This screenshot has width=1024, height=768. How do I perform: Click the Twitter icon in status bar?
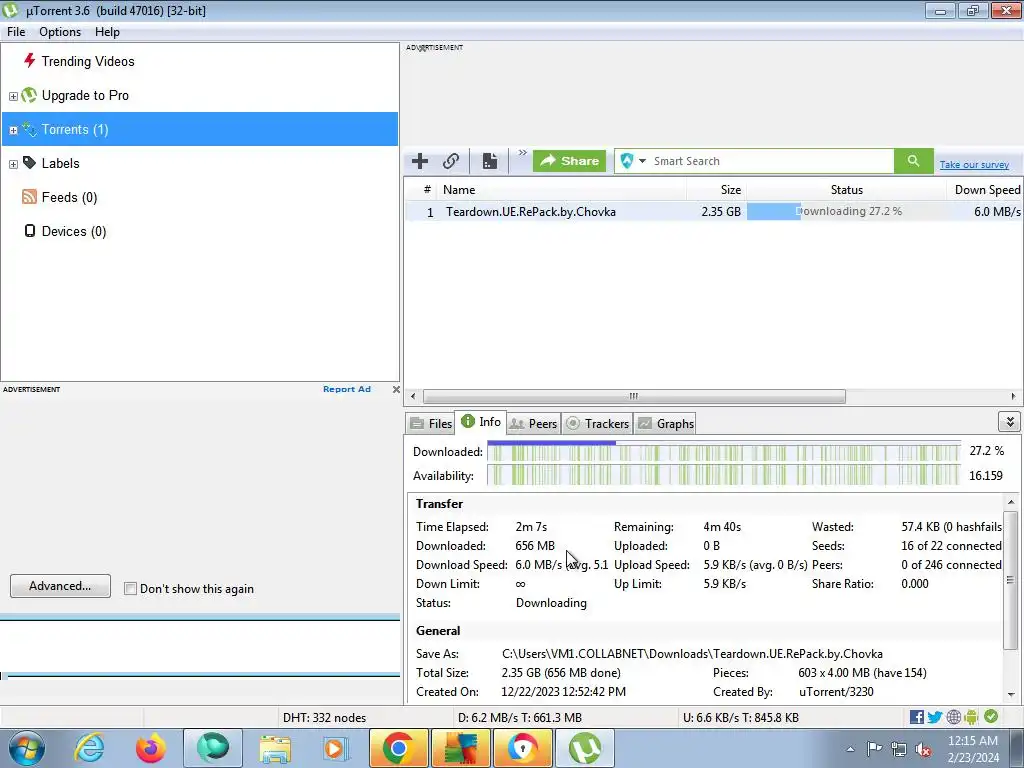(935, 717)
